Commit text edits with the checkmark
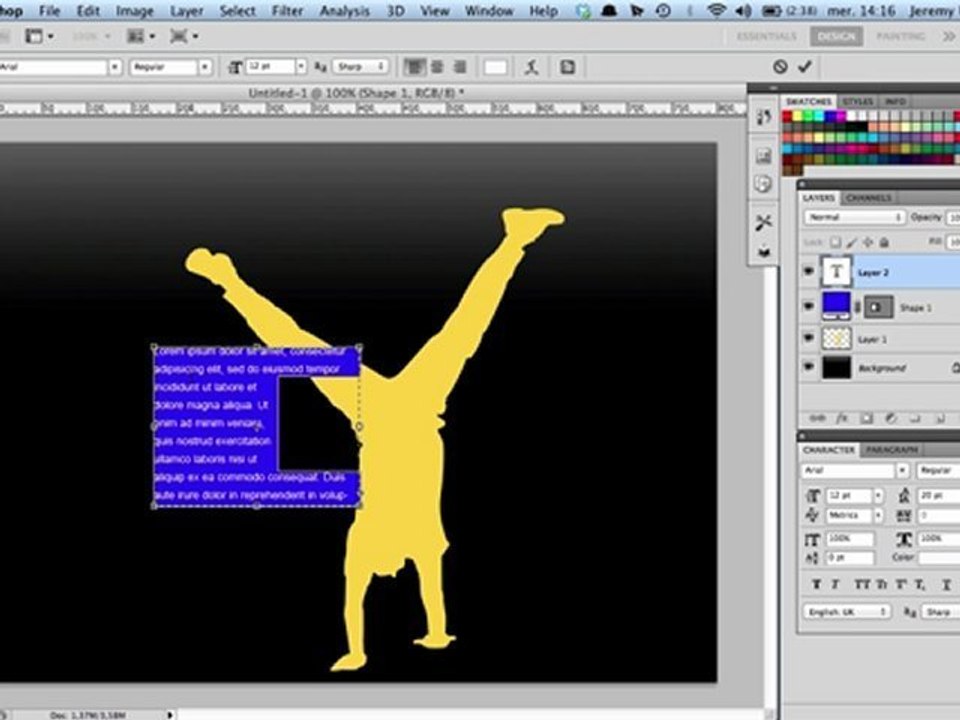 coord(804,66)
